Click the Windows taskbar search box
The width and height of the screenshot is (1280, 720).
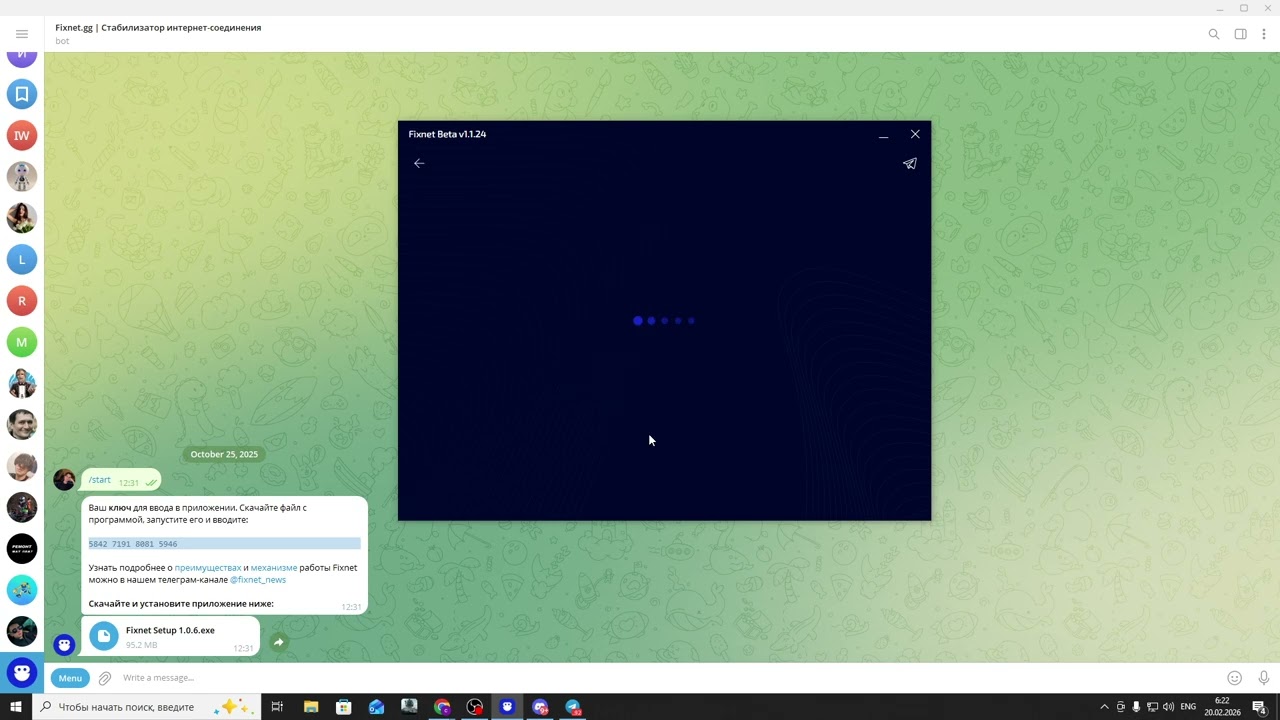pos(146,707)
